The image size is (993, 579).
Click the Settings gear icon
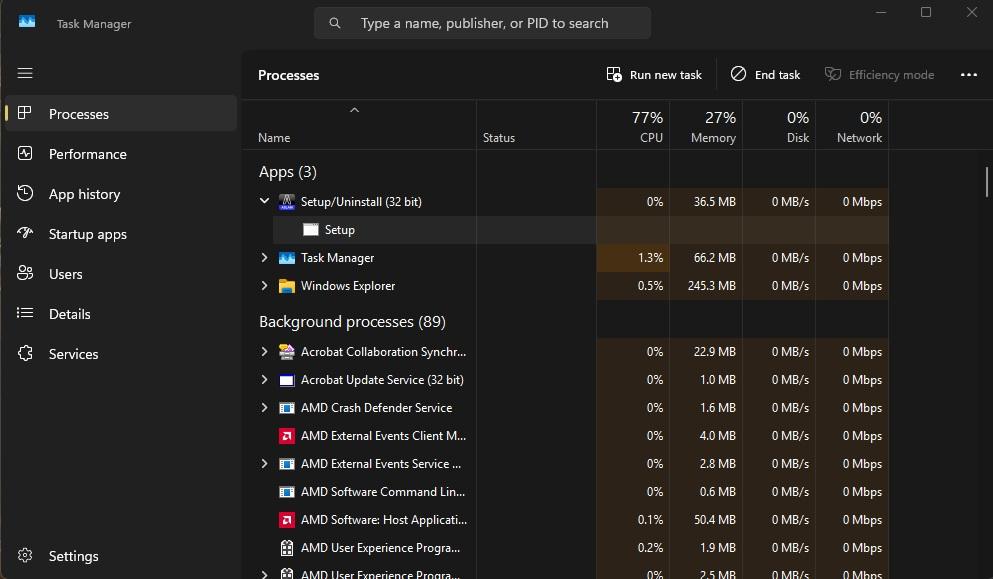25,556
